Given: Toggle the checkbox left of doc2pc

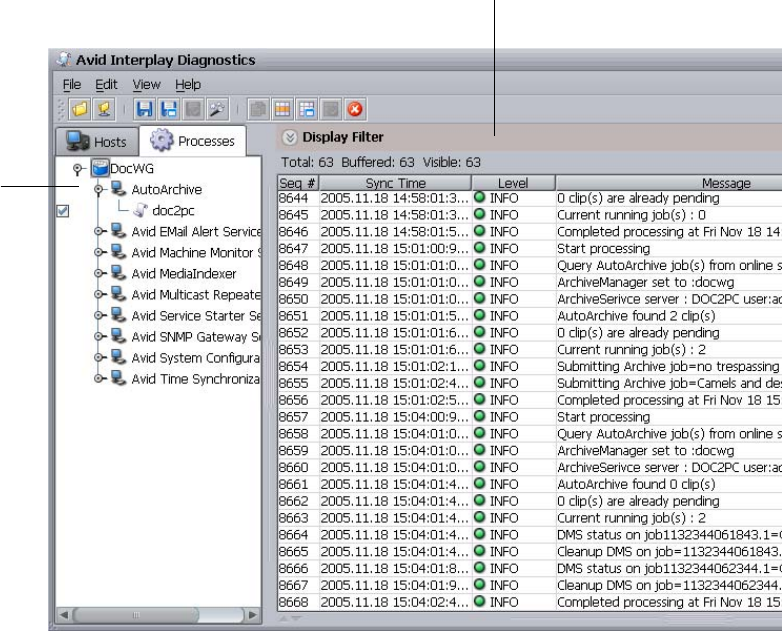Looking at the screenshot, I should coord(62,211).
